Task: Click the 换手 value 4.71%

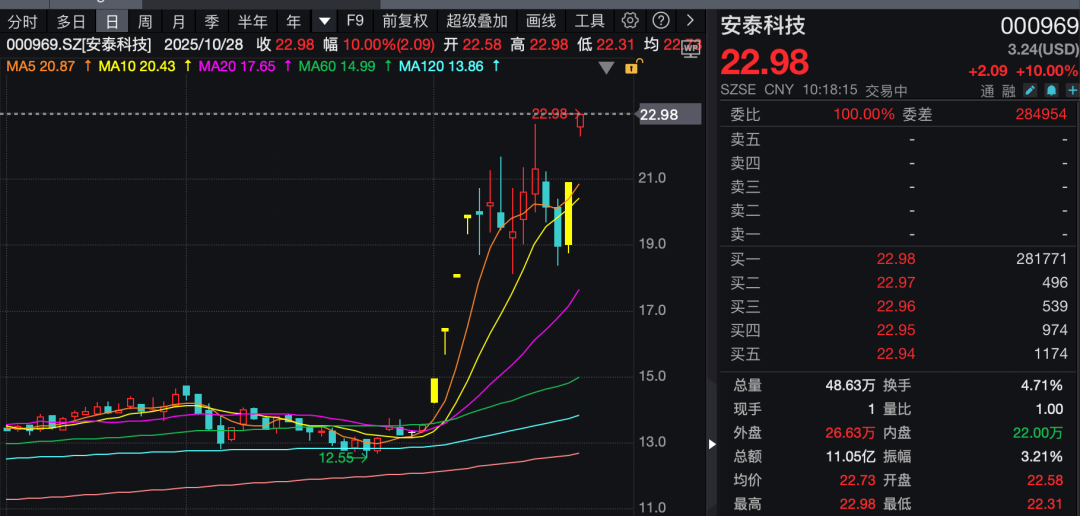Action: 1041,385
